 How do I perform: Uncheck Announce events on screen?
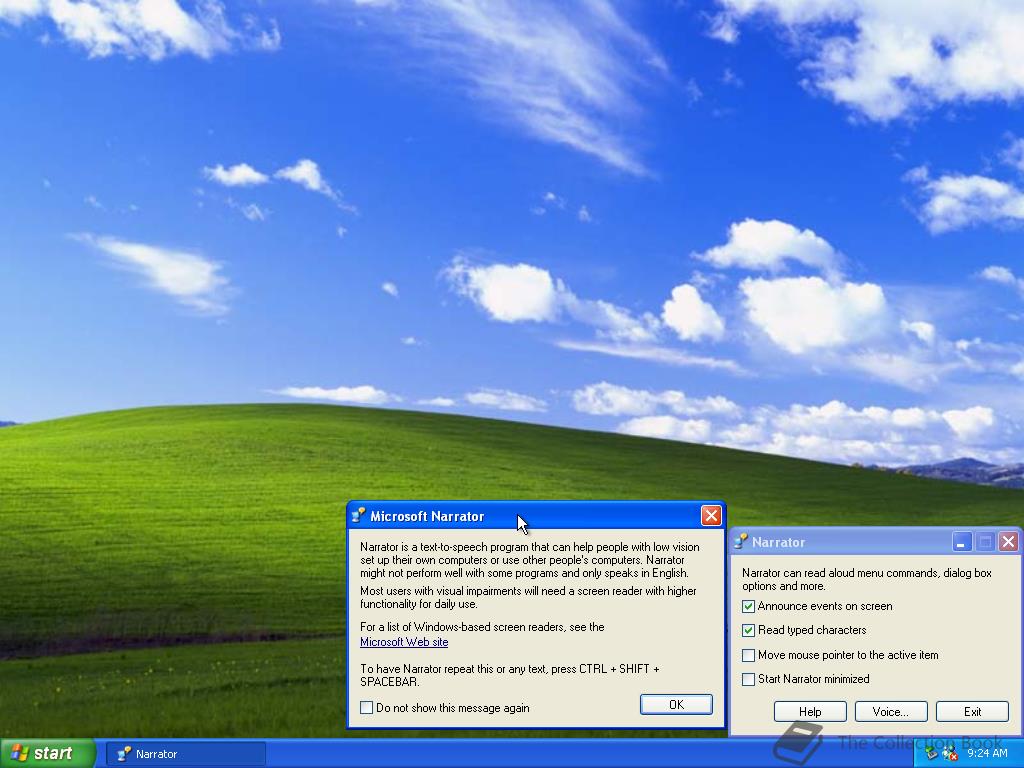tap(748, 606)
